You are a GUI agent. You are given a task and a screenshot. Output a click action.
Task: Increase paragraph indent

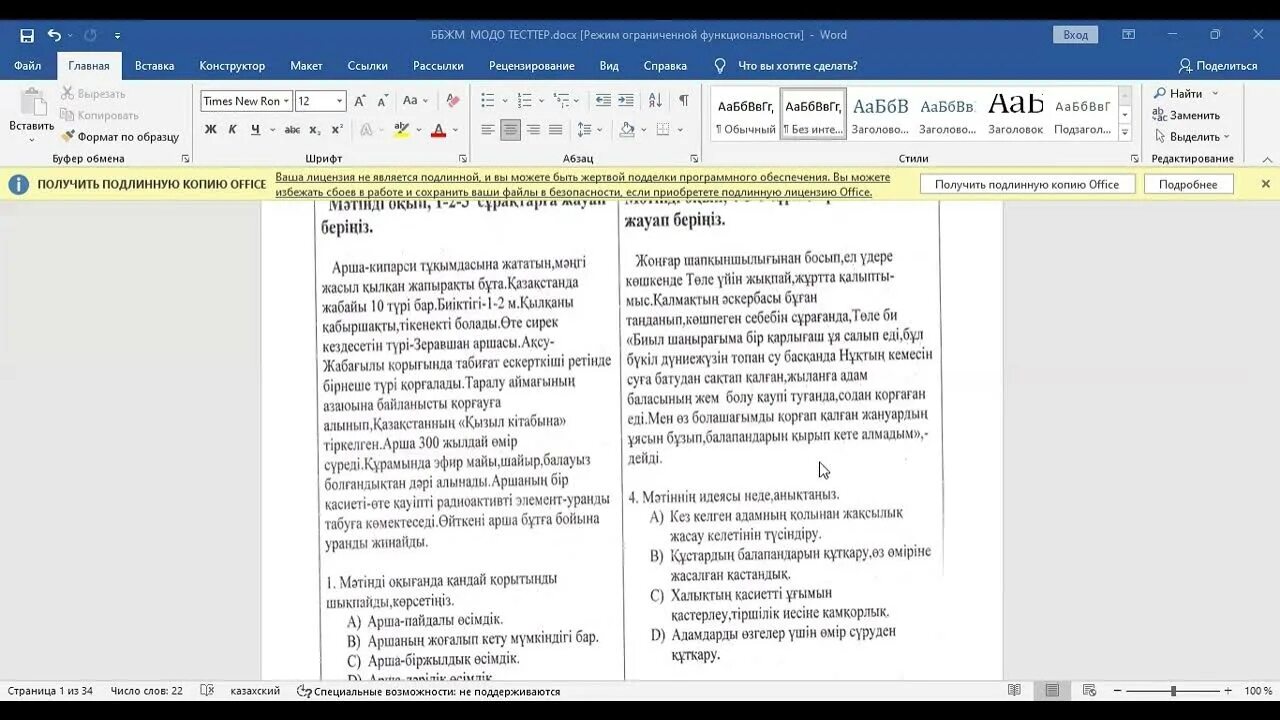pos(626,101)
